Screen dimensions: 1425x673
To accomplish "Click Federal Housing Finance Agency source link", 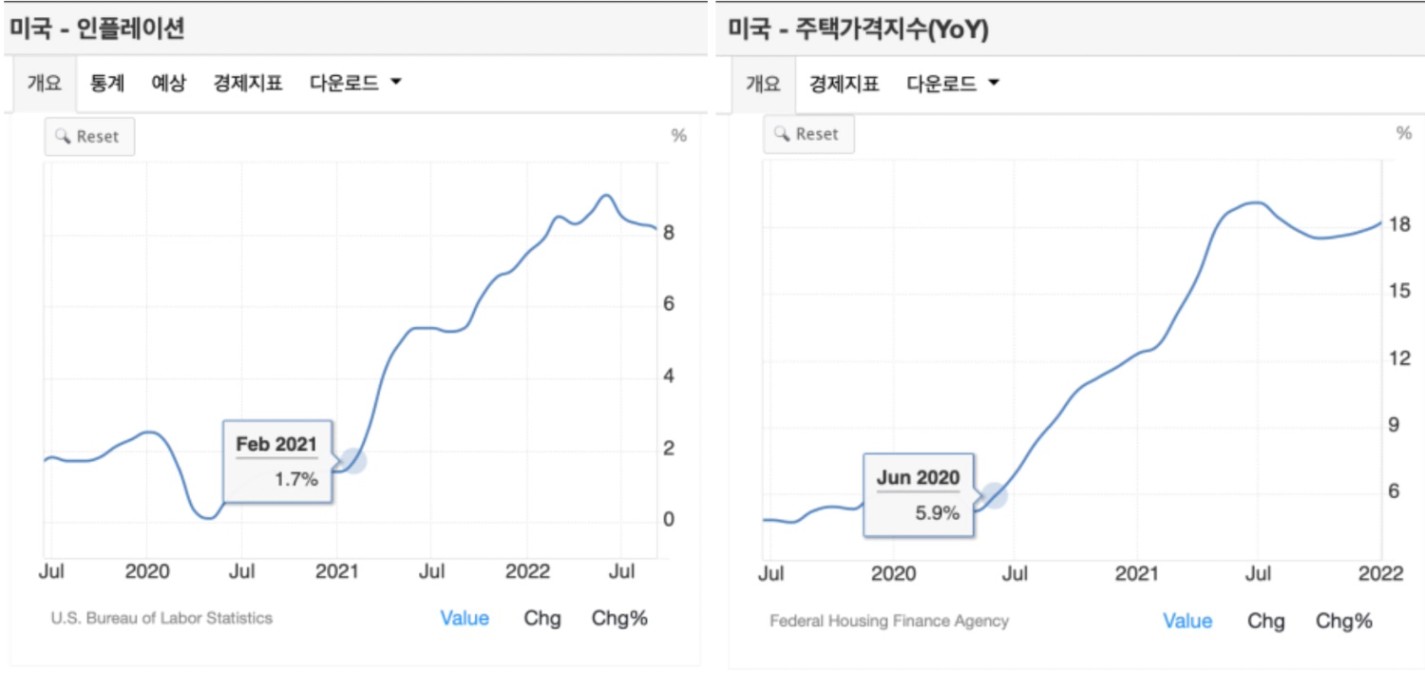I will click(889, 621).
